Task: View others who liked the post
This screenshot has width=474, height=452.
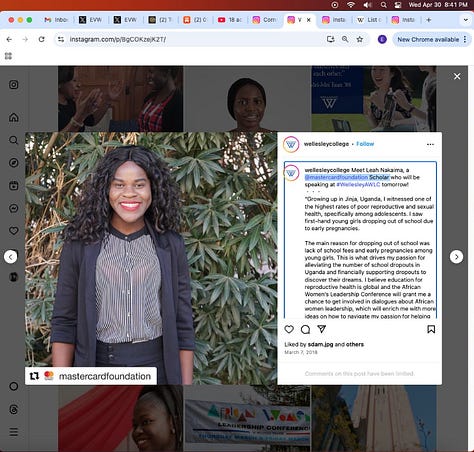Action: pyautogui.click(x=355, y=344)
